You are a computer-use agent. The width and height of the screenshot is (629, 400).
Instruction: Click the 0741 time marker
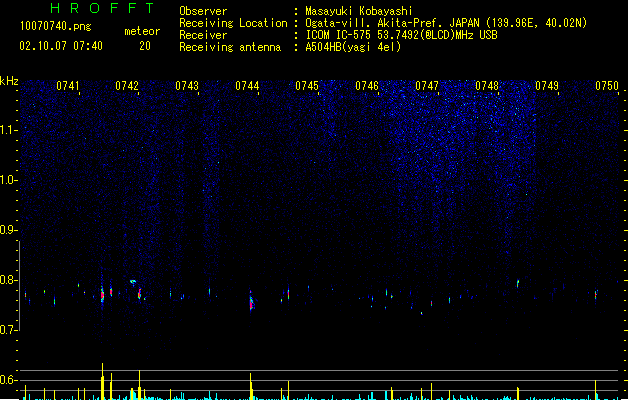67,86
